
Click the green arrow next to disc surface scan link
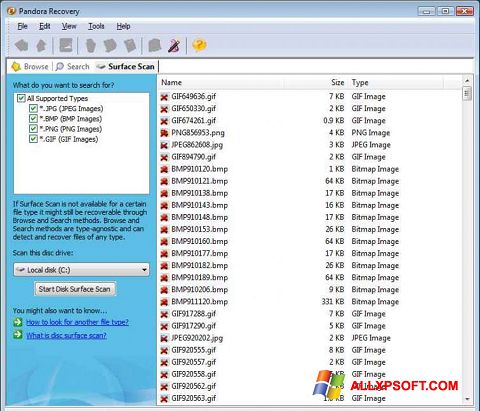[x=18, y=334]
